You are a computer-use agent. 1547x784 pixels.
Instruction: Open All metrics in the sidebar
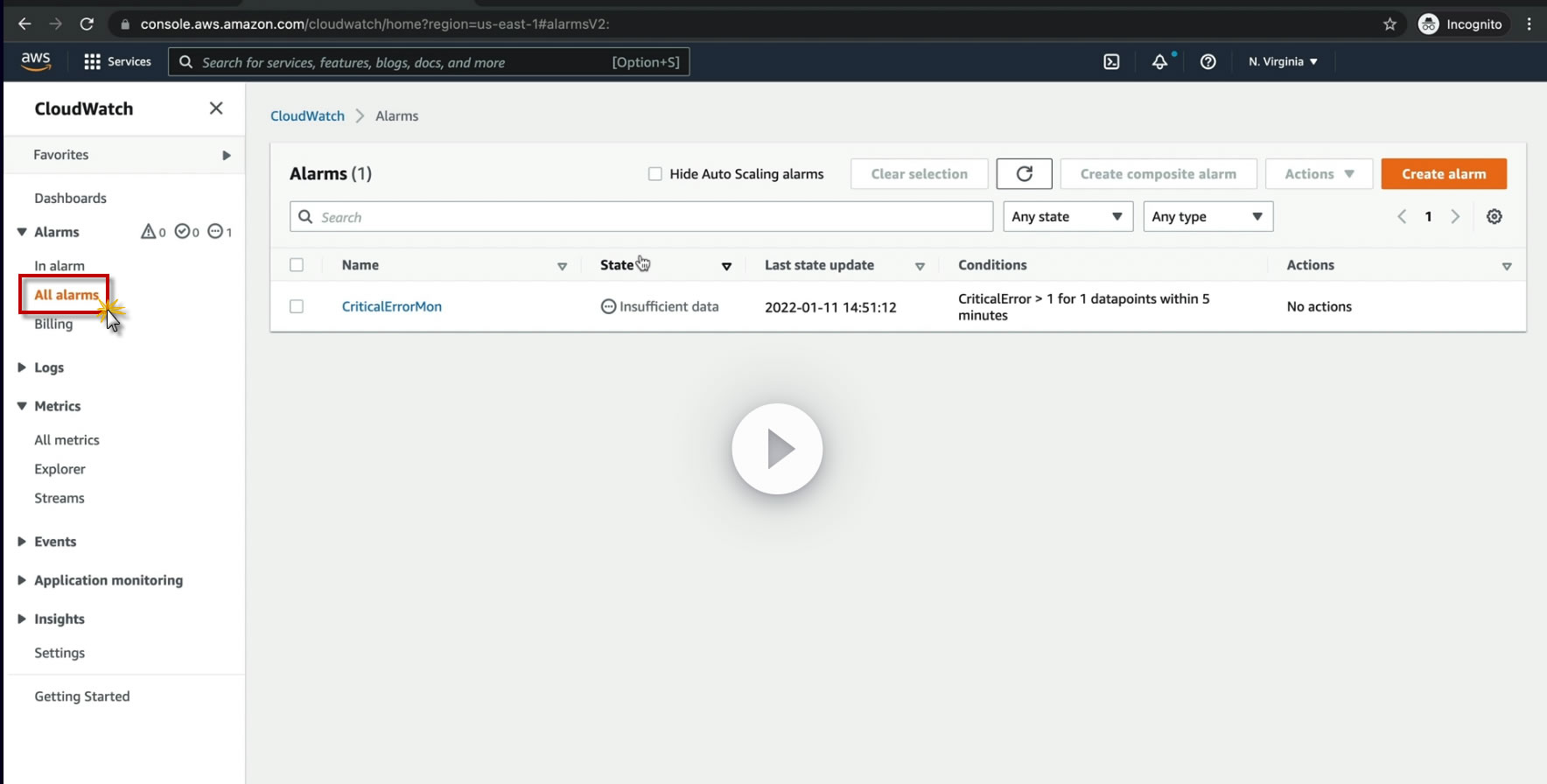tap(66, 440)
